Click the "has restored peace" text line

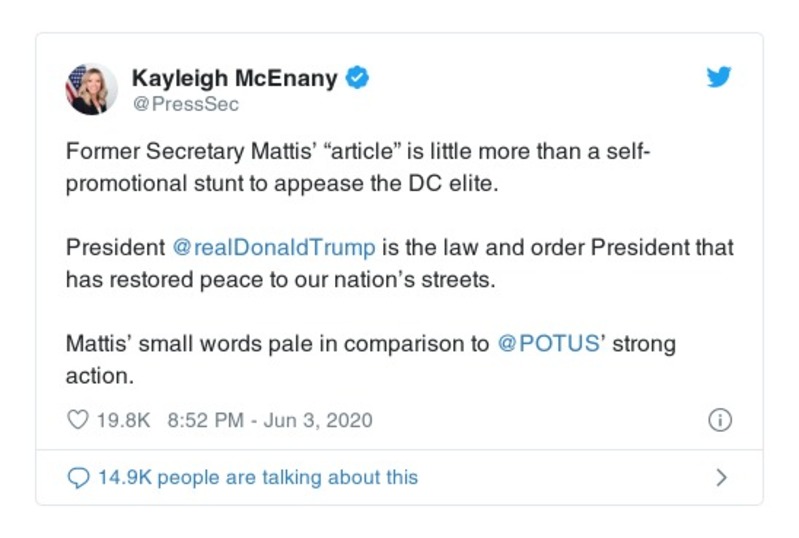pyautogui.click(x=280, y=280)
